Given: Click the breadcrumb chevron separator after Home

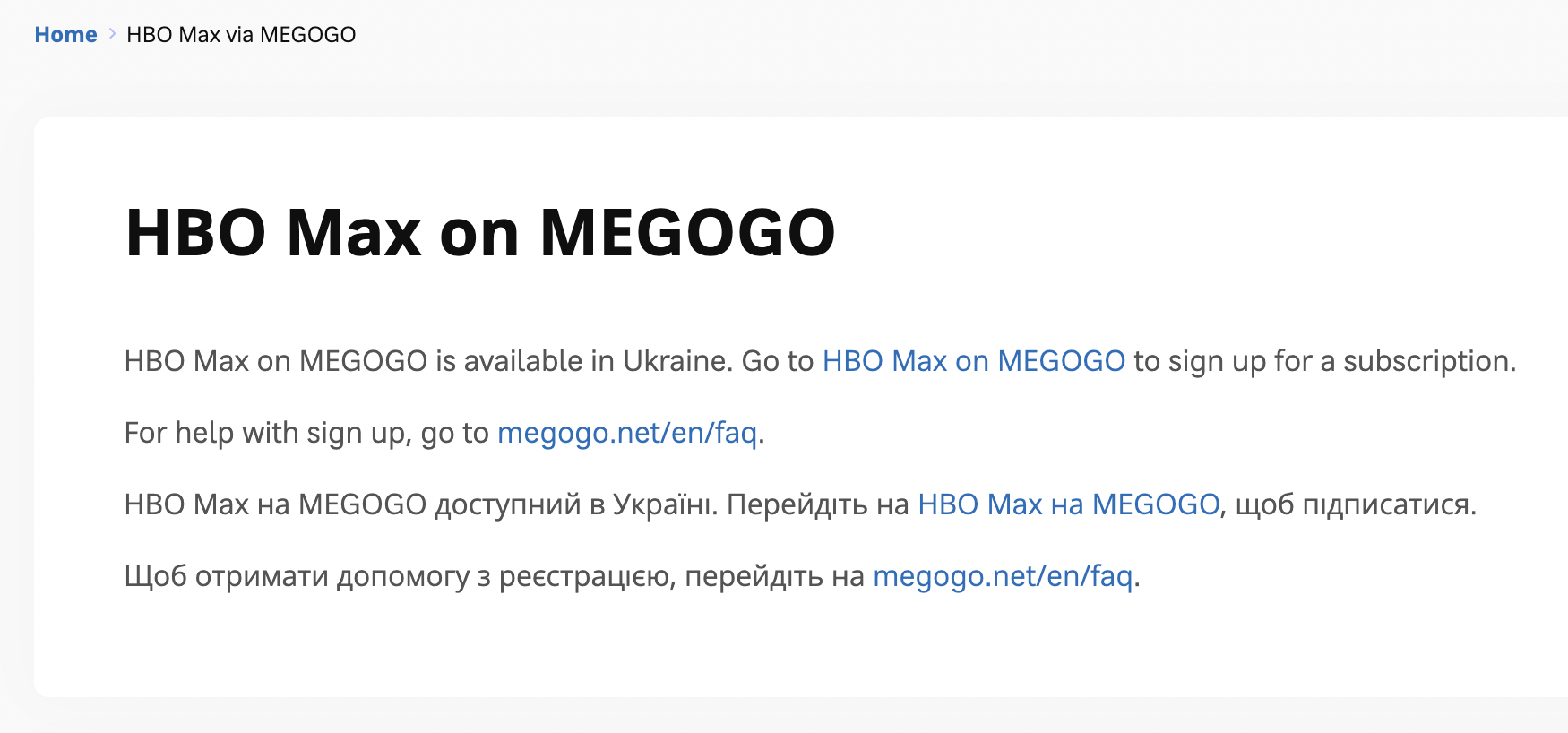Looking at the screenshot, I should [x=112, y=34].
